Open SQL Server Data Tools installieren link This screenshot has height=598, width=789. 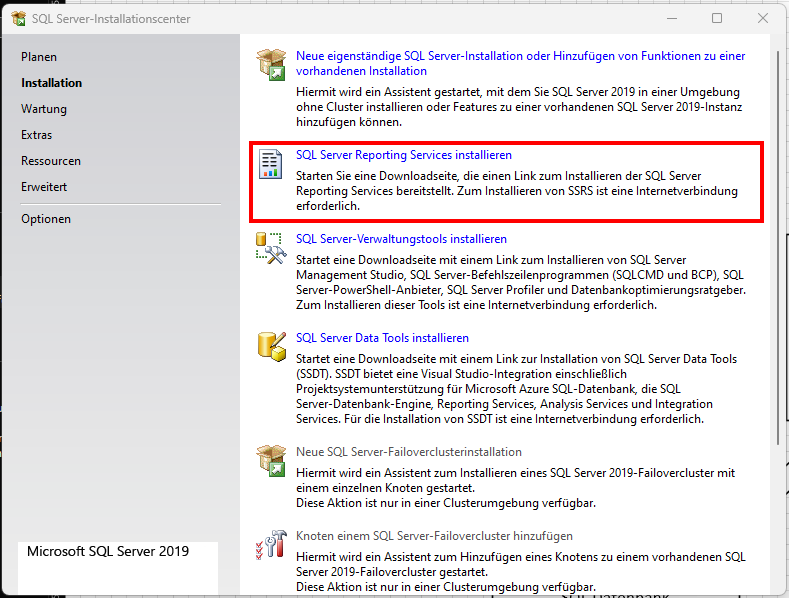click(x=382, y=338)
